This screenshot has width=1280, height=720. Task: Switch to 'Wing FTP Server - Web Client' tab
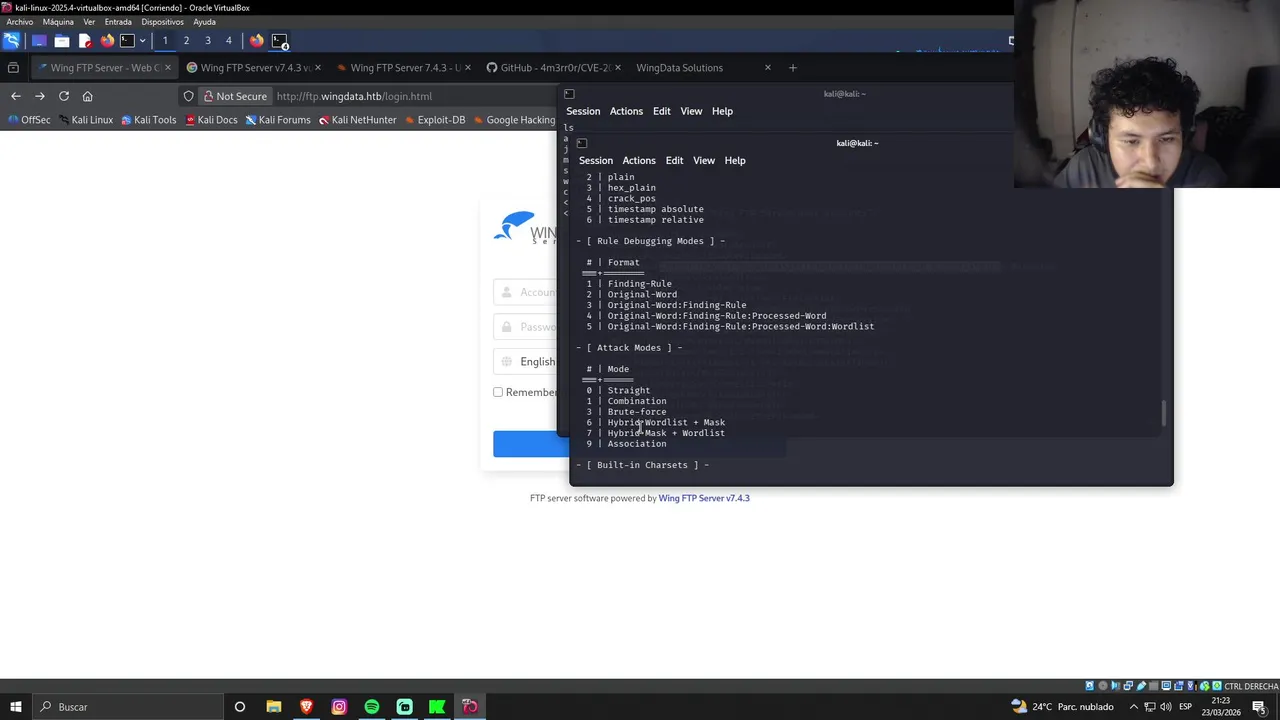[x=102, y=68]
